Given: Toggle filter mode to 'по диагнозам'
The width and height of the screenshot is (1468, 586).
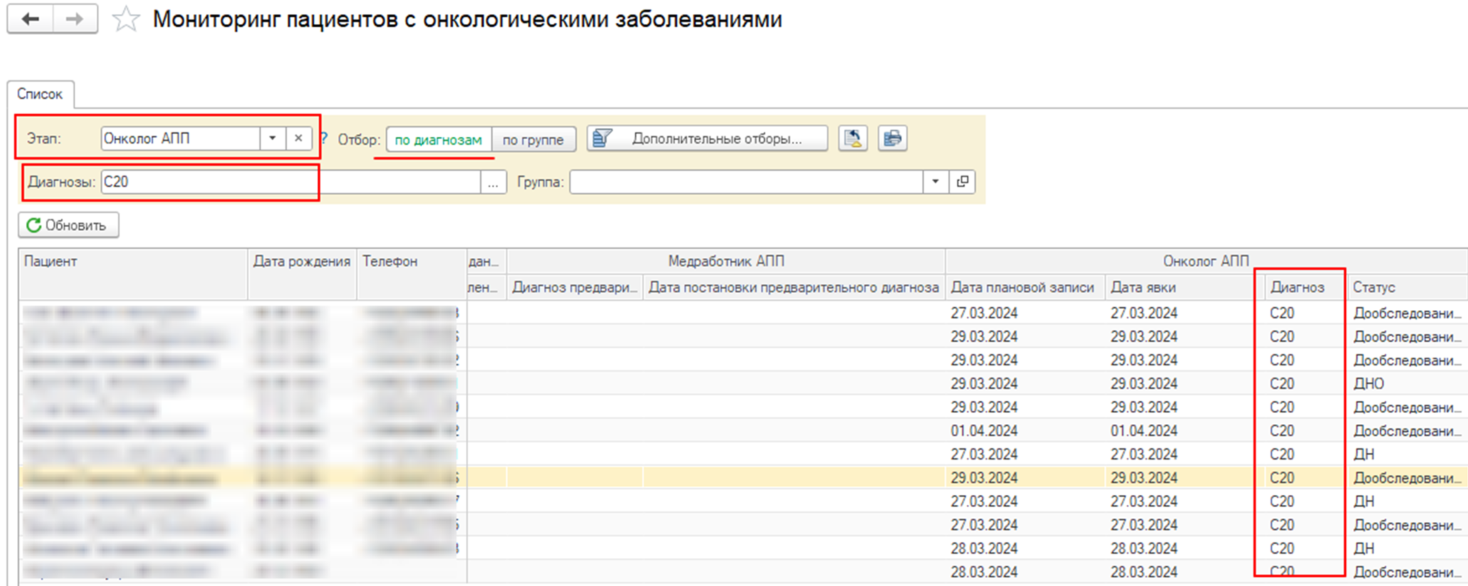Looking at the screenshot, I should point(438,140).
